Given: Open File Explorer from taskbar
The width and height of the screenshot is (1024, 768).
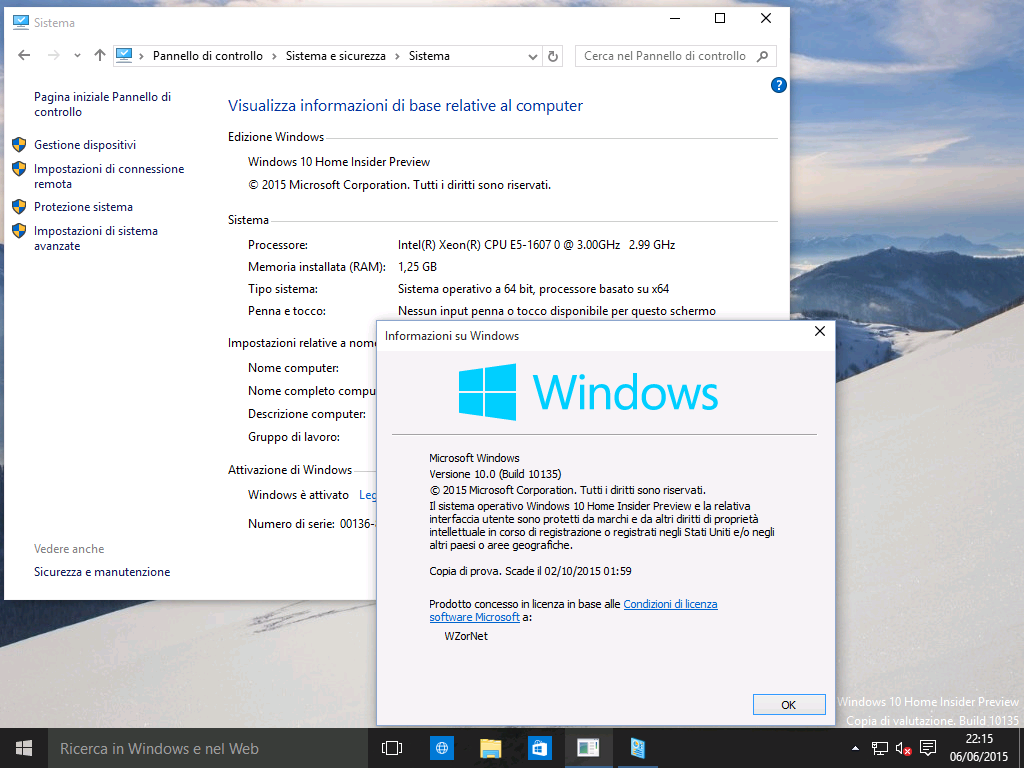Looking at the screenshot, I should click(490, 748).
